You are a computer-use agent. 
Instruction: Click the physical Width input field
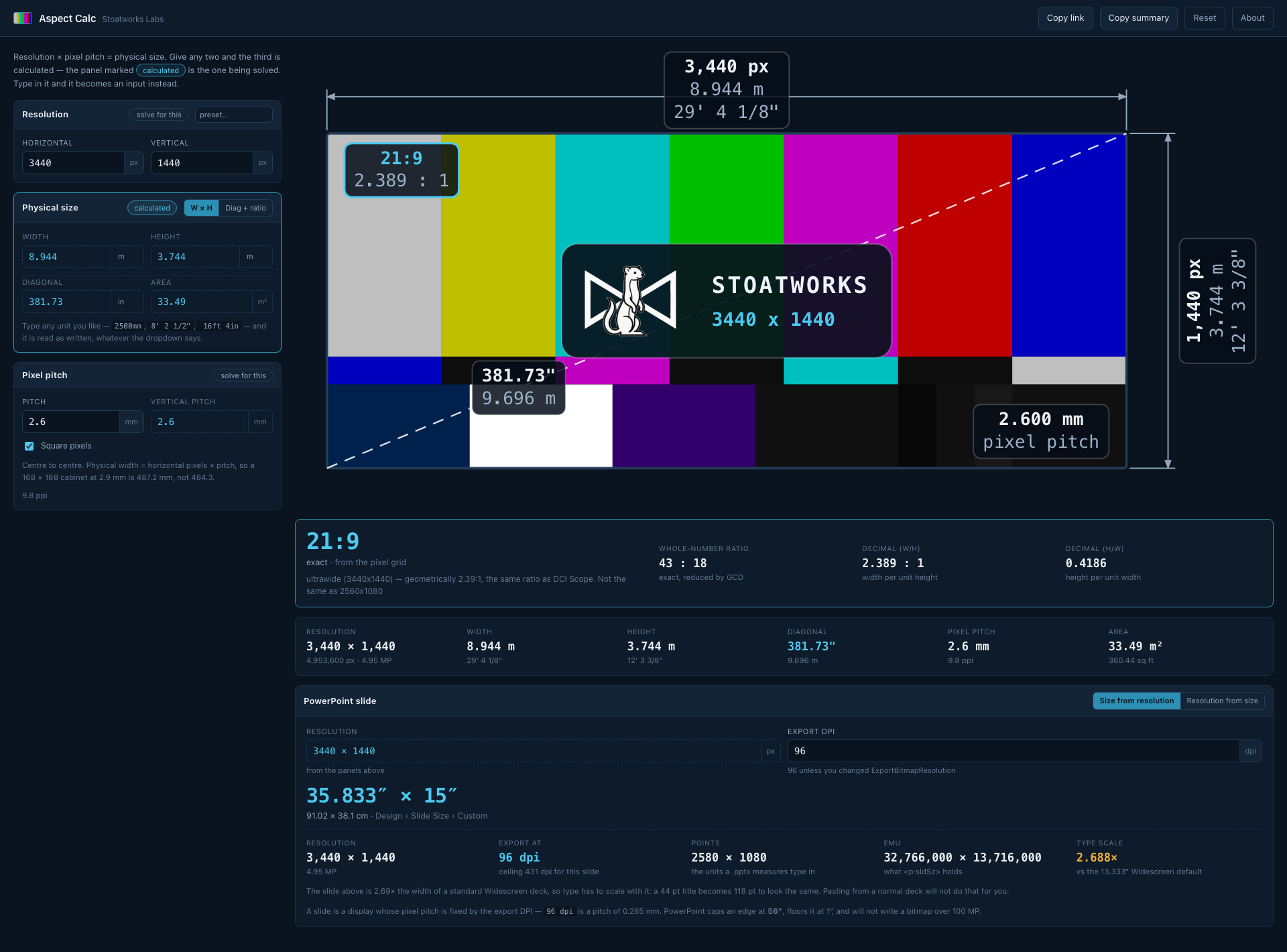pos(66,257)
